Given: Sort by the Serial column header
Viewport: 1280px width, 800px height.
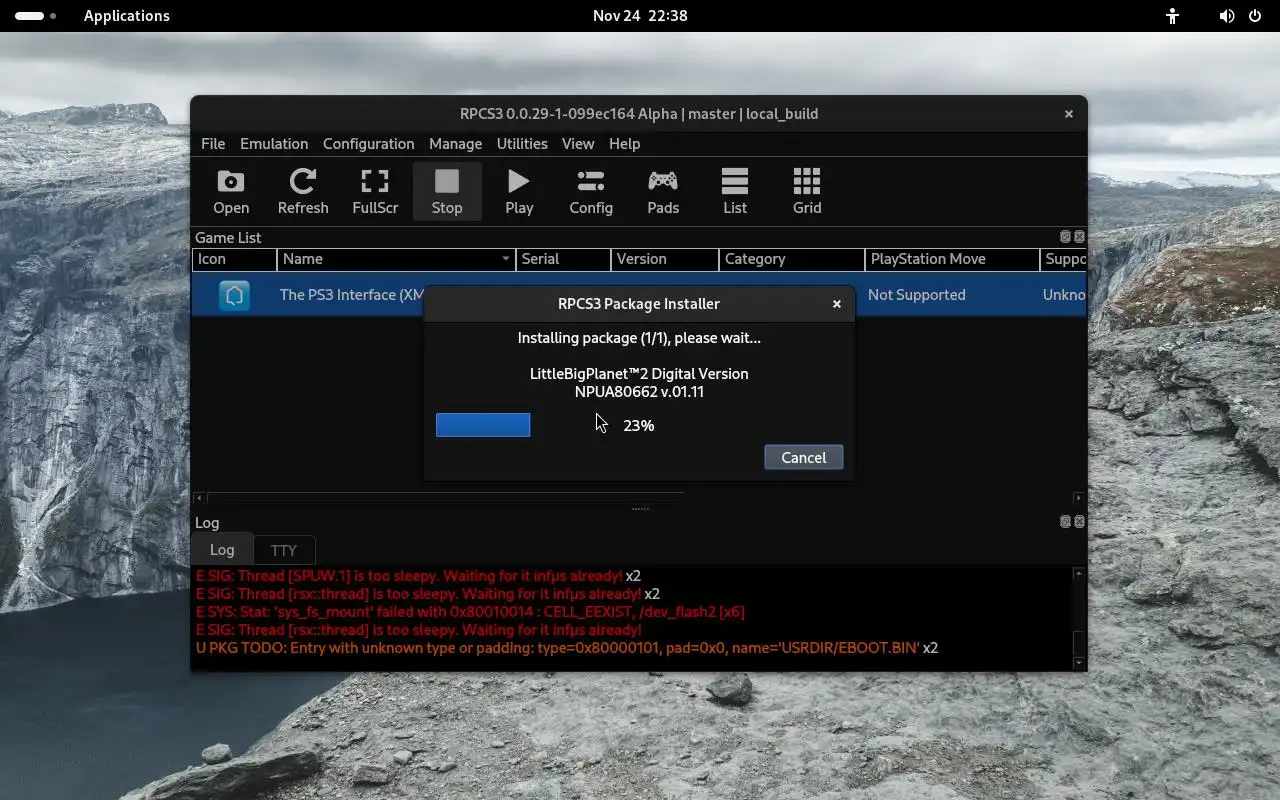Looking at the screenshot, I should [563, 259].
